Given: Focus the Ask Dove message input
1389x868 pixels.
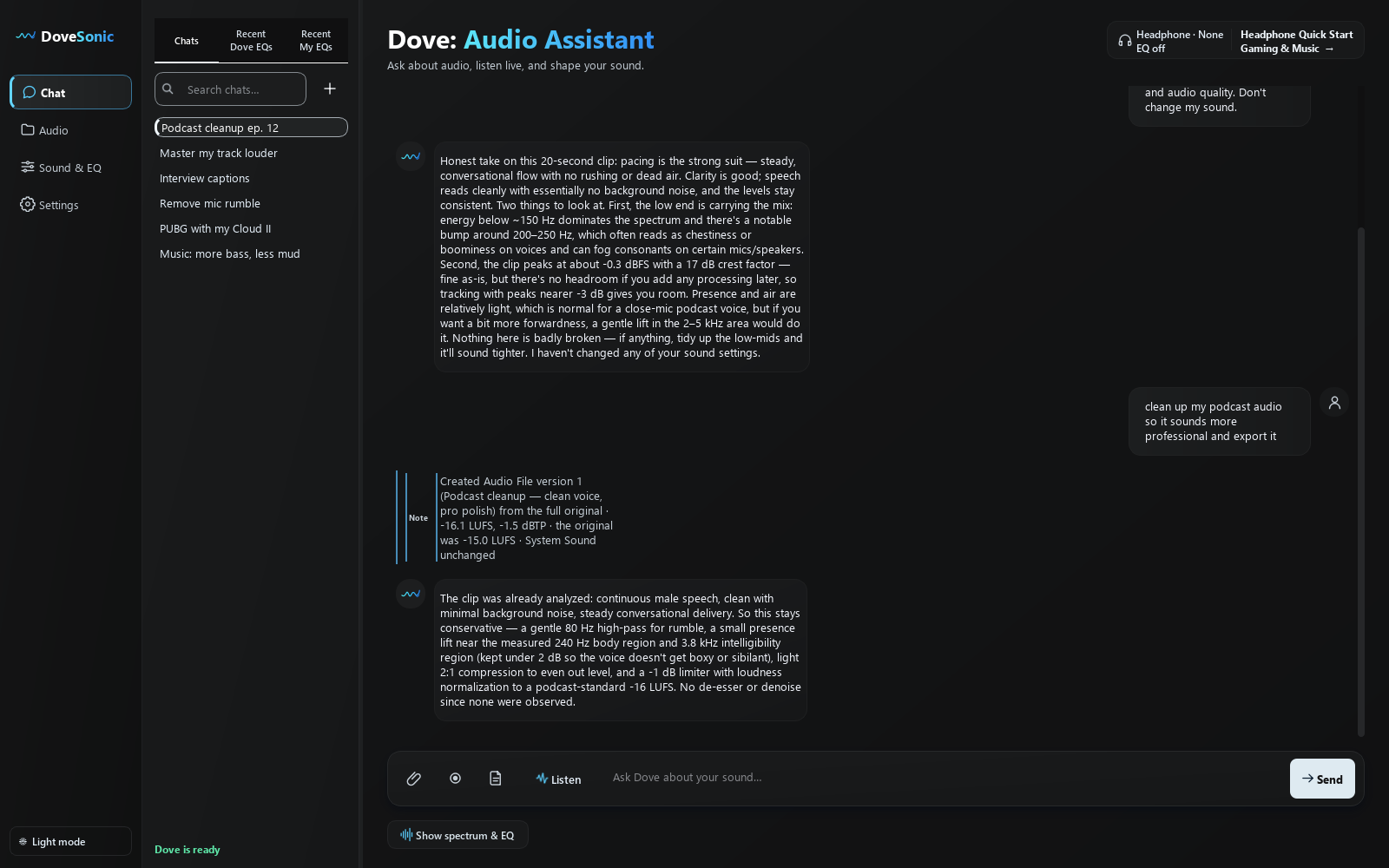Looking at the screenshot, I should 945,778.
